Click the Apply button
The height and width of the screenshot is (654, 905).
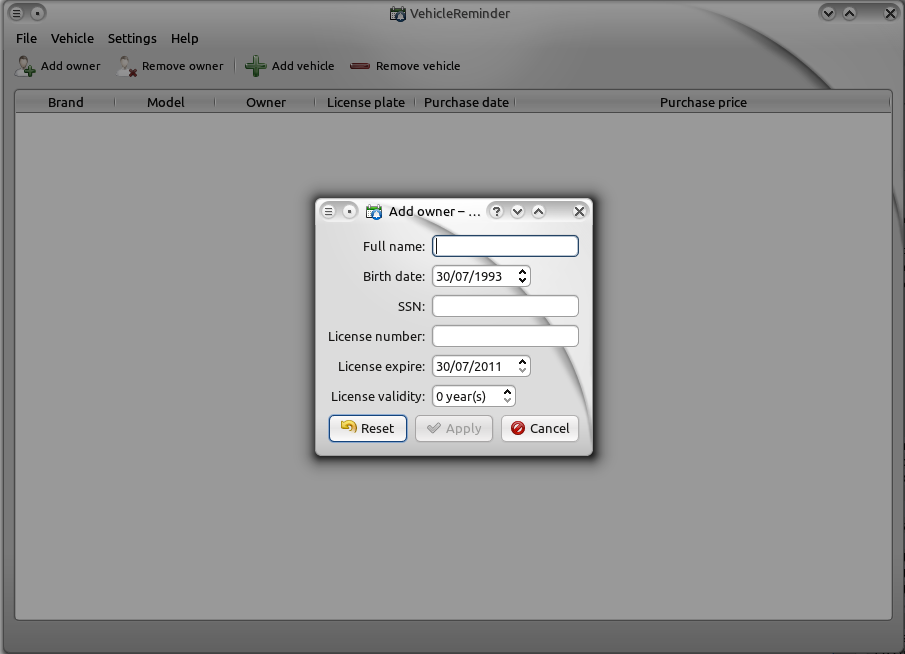tap(454, 428)
